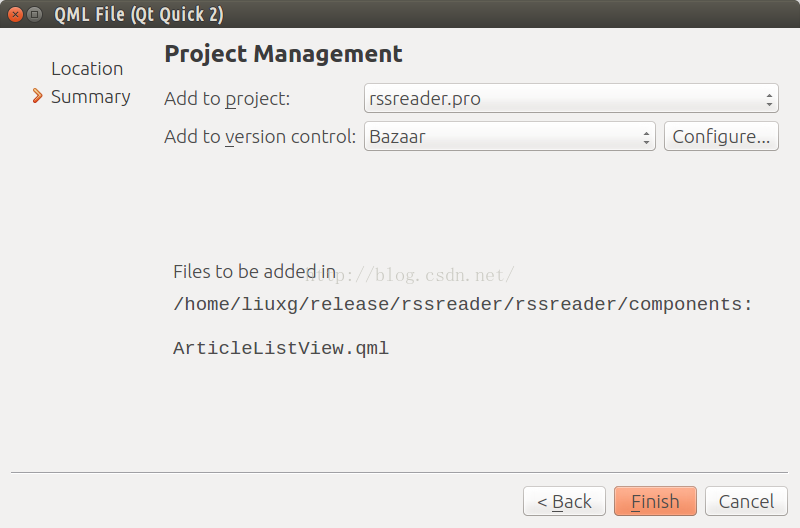The height and width of the screenshot is (528, 800).
Task: Click the "Files to be added in" text
Action: (255, 271)
